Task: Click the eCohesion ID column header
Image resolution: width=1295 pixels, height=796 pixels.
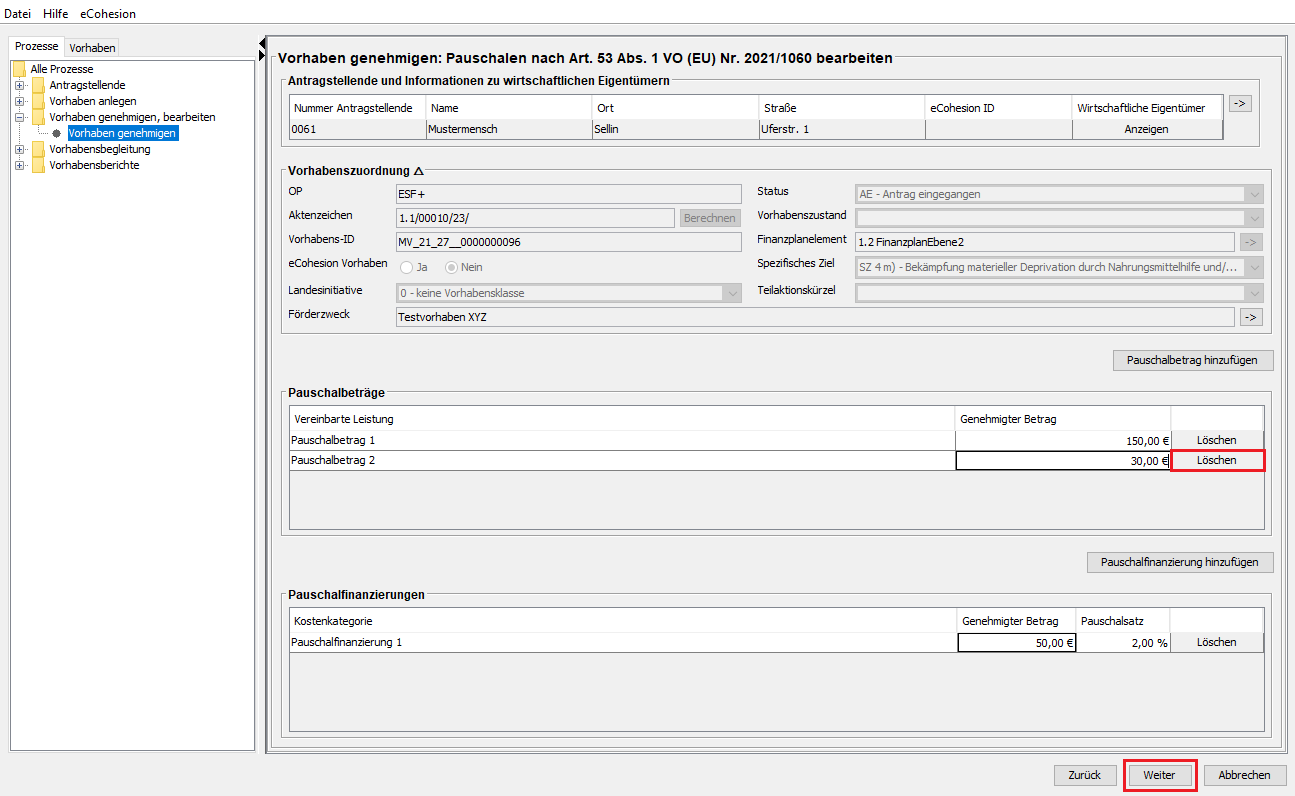Action: (999, 107)
